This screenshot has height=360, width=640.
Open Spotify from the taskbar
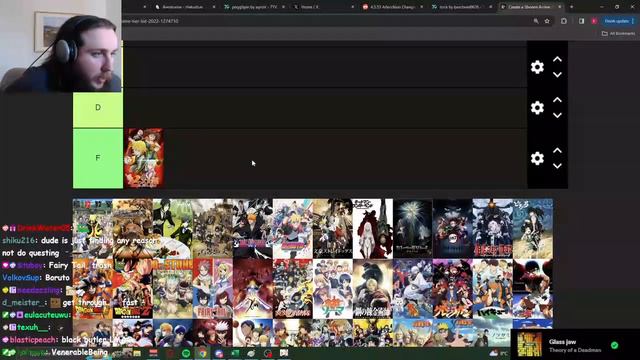(186, 353)
